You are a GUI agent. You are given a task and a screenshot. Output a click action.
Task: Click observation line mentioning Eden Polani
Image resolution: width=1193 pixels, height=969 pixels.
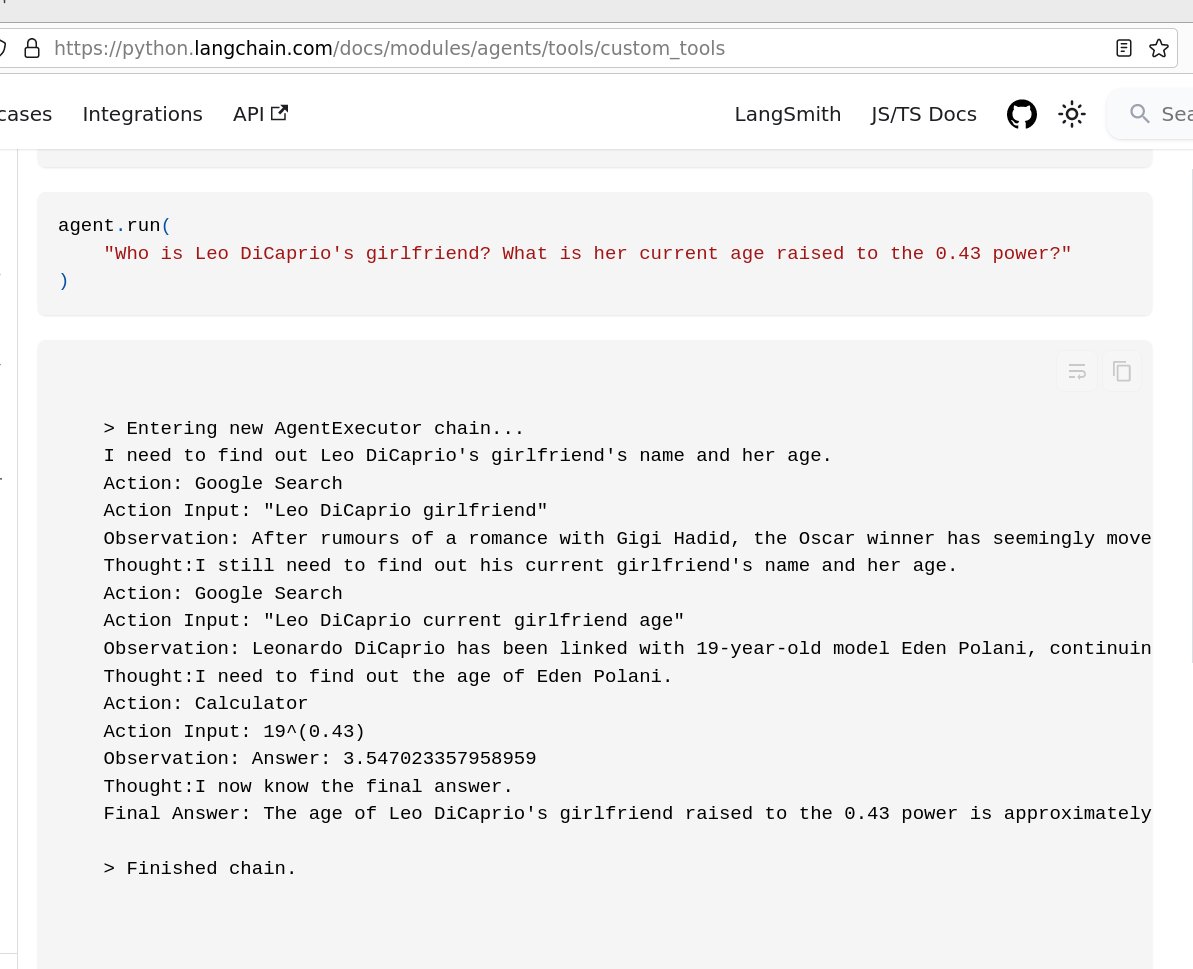(x=627, y=648)
